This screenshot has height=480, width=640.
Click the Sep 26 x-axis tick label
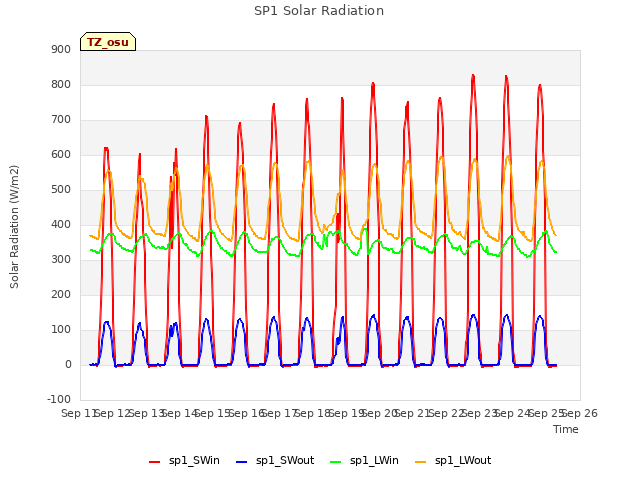tap(580, 413)
